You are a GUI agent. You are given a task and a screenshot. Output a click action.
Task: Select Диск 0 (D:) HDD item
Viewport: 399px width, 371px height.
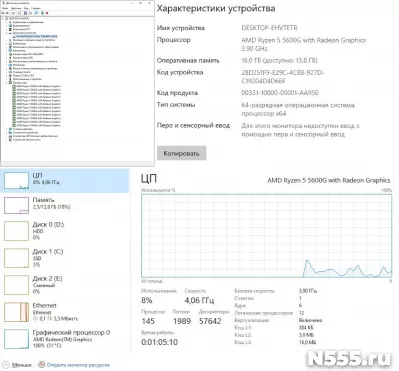[64, 231]
